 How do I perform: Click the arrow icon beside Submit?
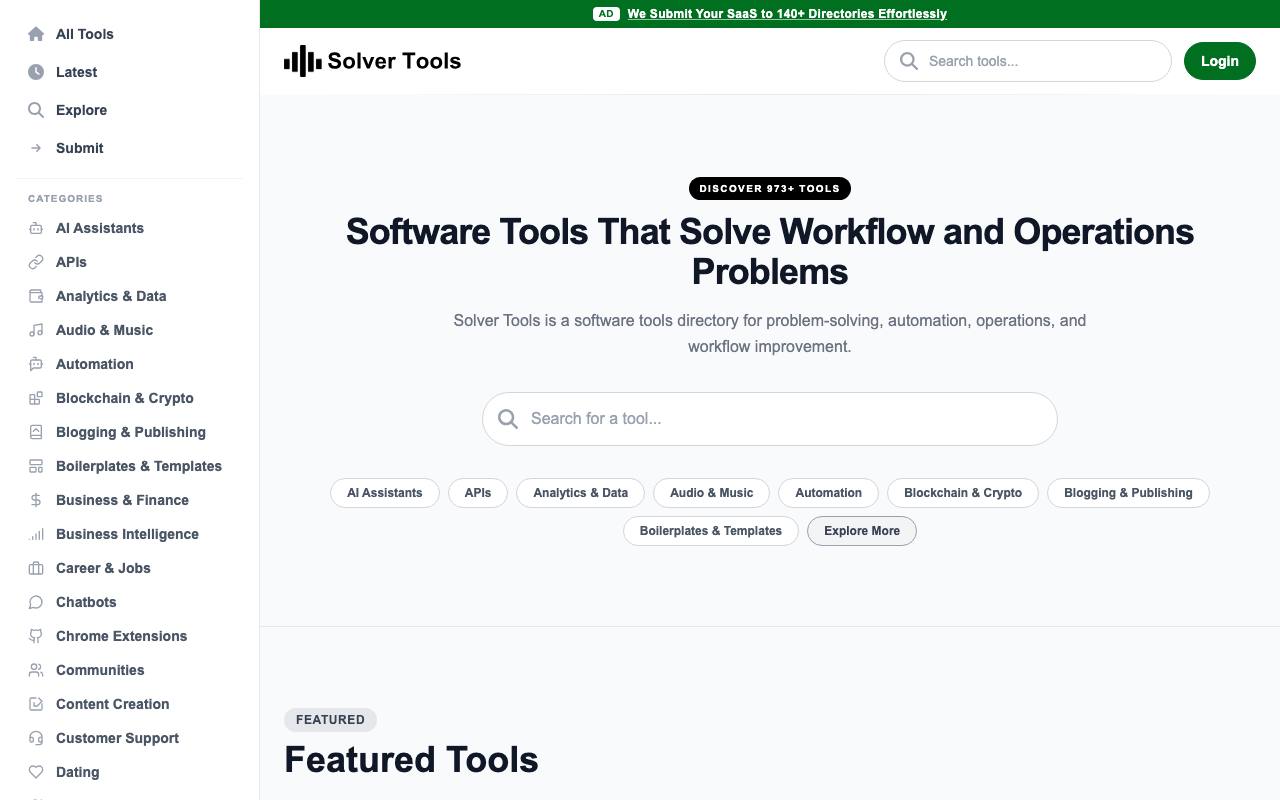coord(36,148)
